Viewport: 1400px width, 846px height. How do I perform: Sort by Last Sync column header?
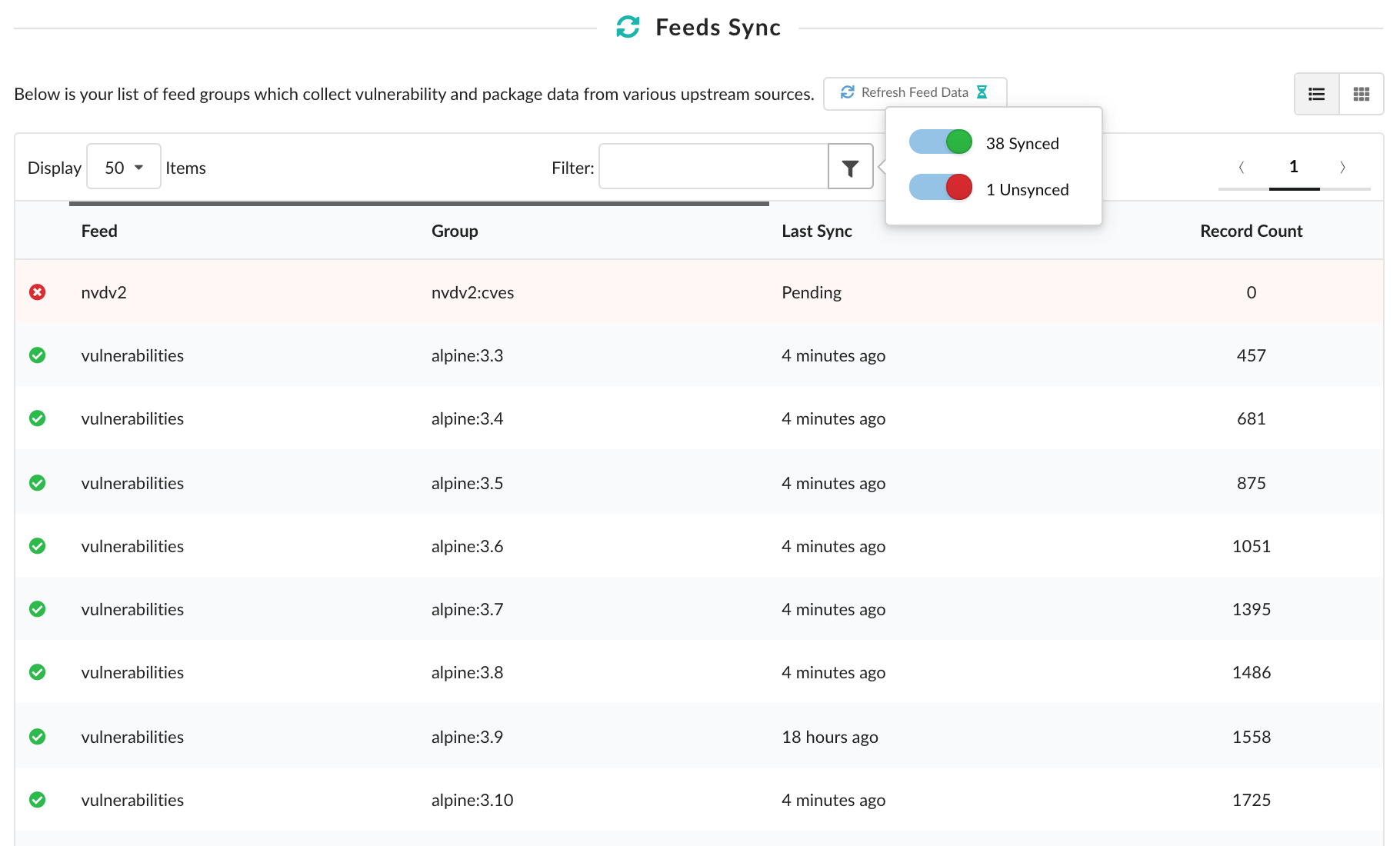coord(816,231)
